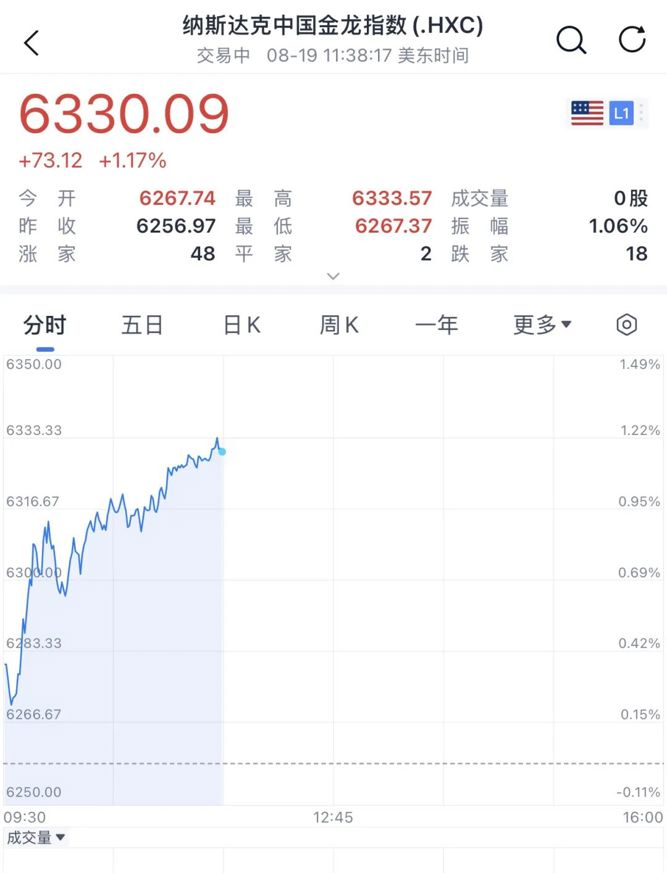Tap the dashed previous-close line on chart
Screen dimensions: 667x873
(x=334, y=763)
